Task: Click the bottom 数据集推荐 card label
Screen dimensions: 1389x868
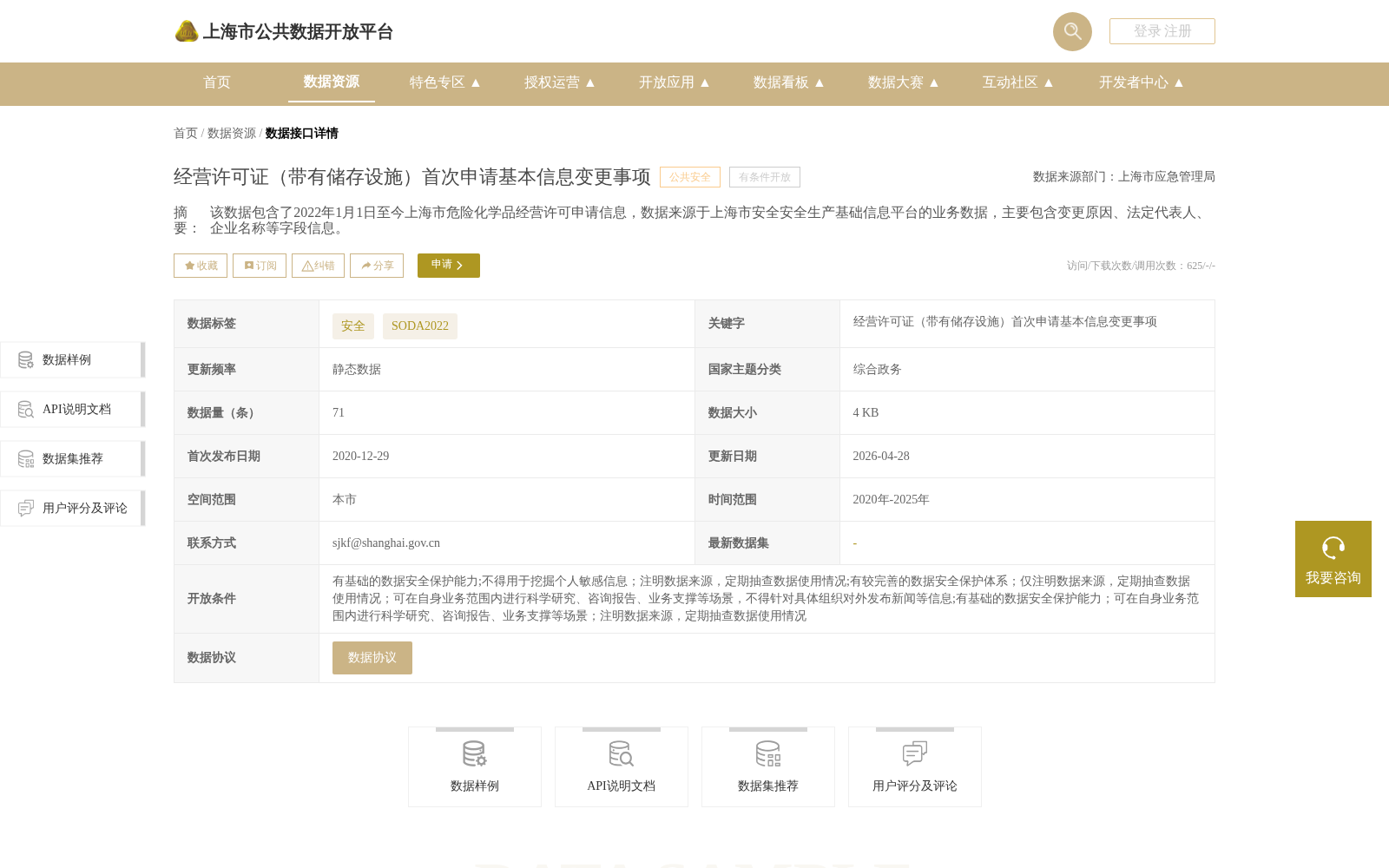Action: click(x=768, y=786)
